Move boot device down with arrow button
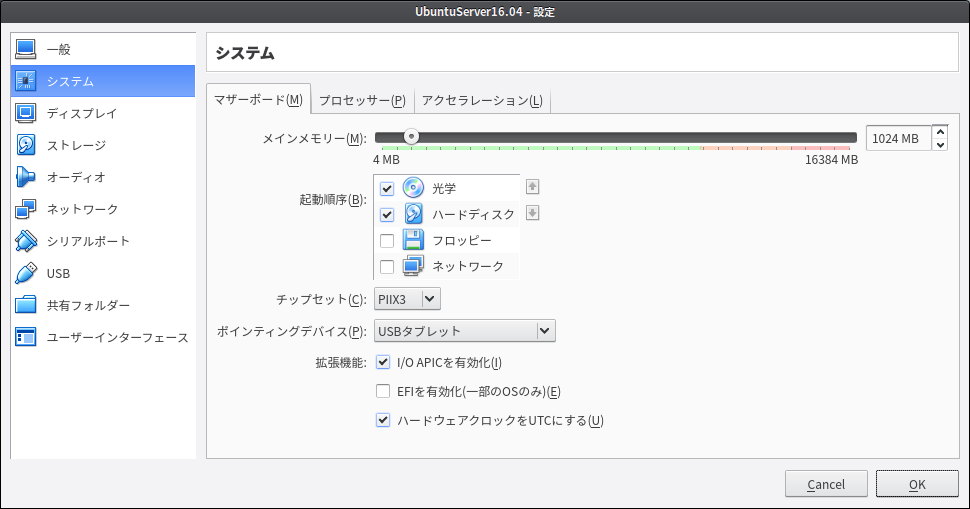This screenshot has height=509, width=970. click(532, 213)
